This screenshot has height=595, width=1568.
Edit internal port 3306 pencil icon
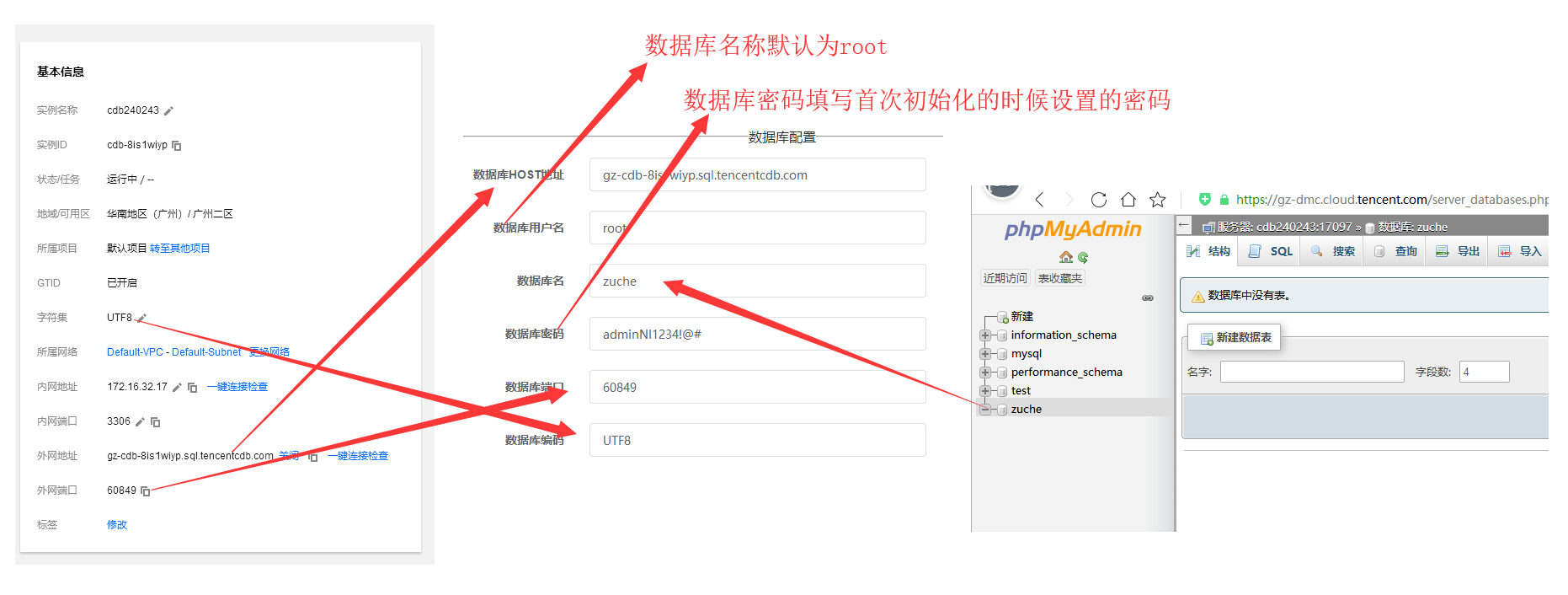pyautogui.click(x=140, y=422)
